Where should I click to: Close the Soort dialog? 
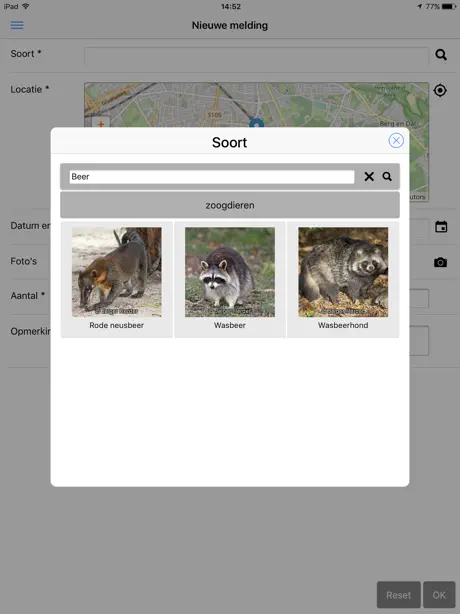[x=396, y=140]
